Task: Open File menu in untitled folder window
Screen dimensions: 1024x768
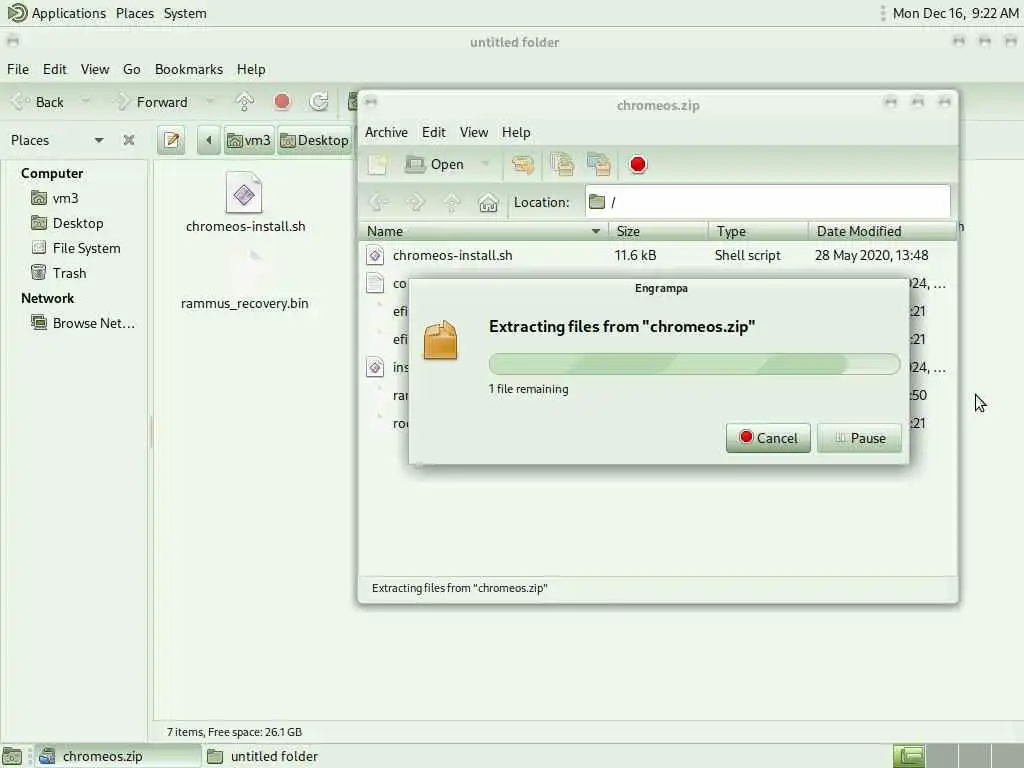Action: [18, 69]
